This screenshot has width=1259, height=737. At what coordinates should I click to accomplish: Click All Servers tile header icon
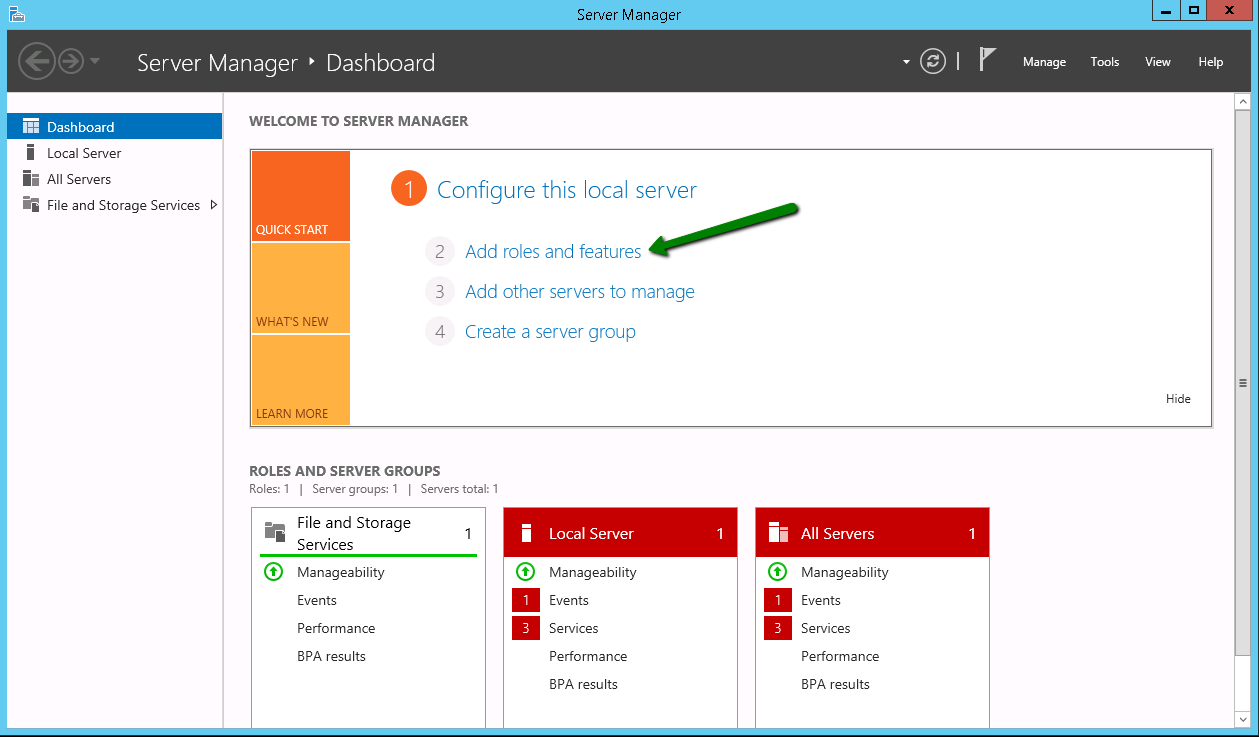[778, 533]
